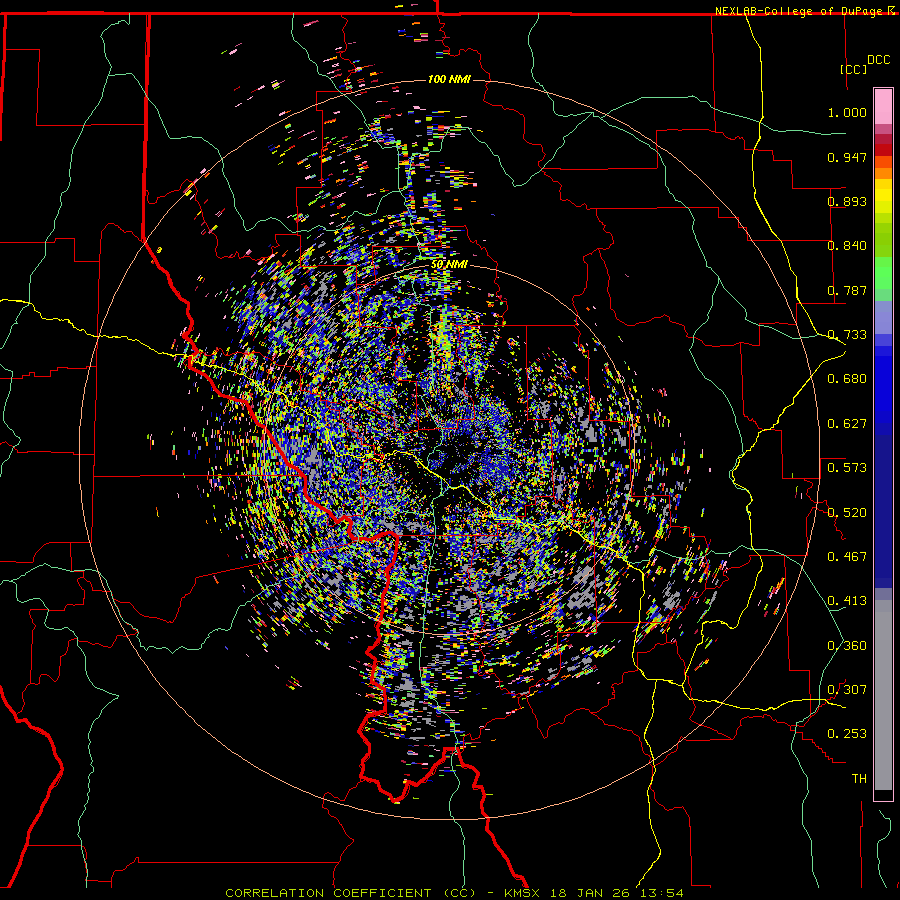
Task: Click the 0.733 scale value
Action: coord(847,335)
